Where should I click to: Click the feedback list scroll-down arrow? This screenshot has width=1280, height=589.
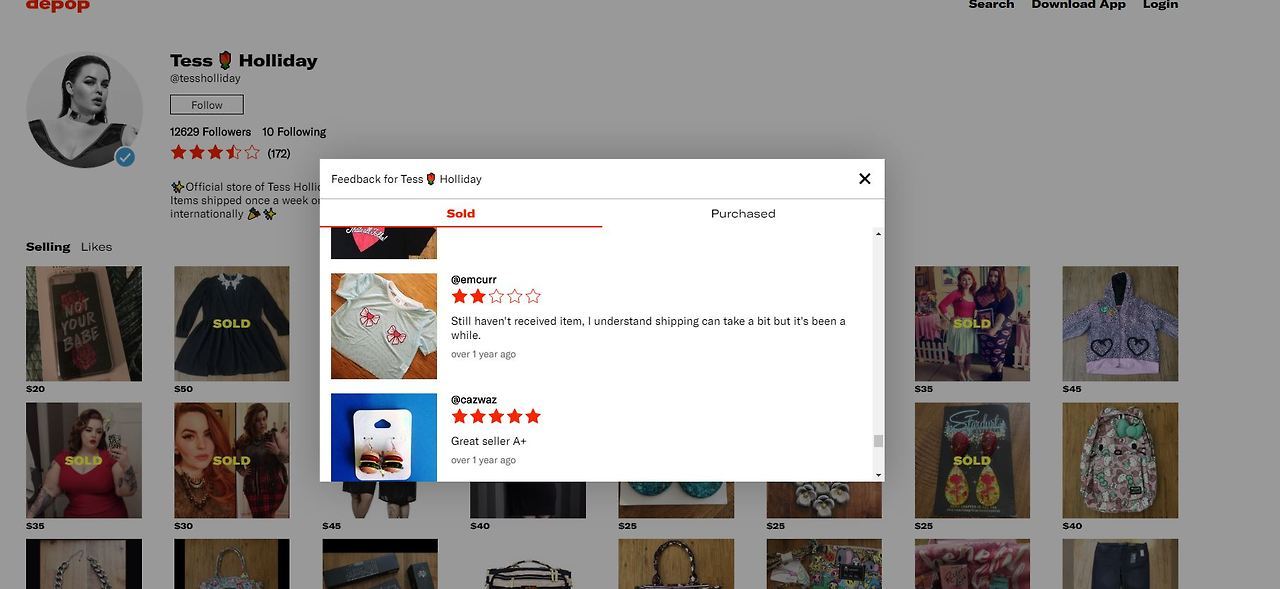[878, 475]
